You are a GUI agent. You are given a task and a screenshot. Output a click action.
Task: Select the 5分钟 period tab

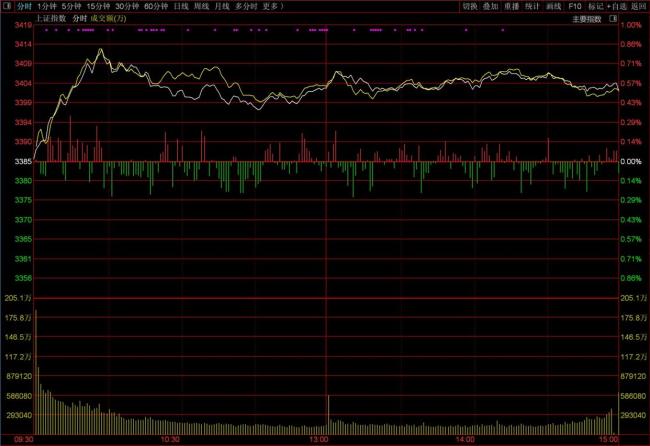point(71,6)
